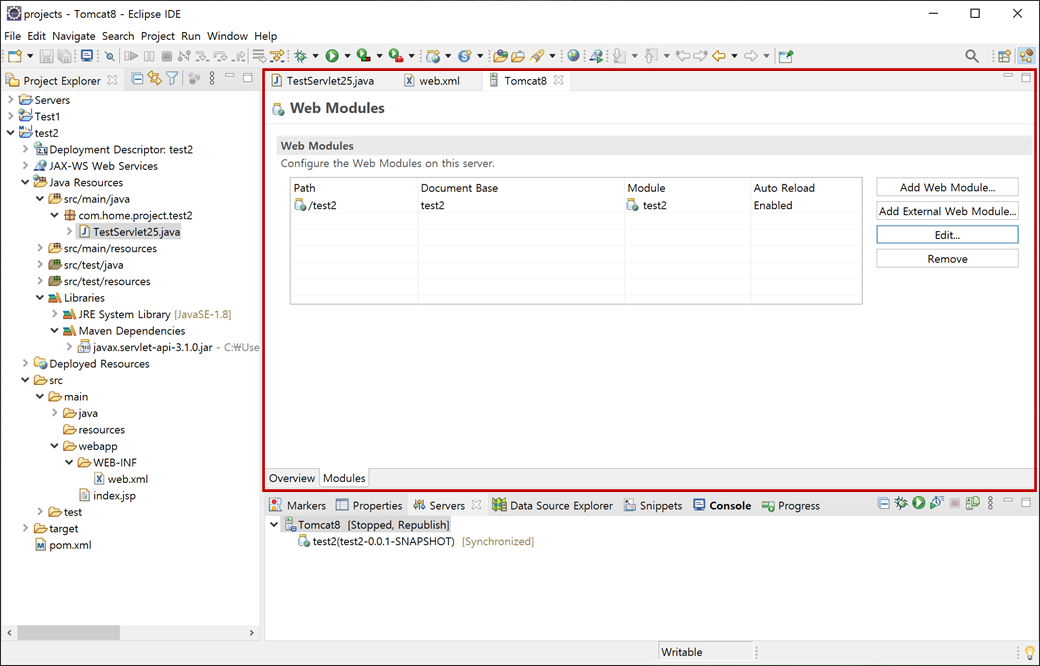Viewport: 1040px width, 666px height.
Task: Click the Save toolbar icon
Action: [46, 56]
